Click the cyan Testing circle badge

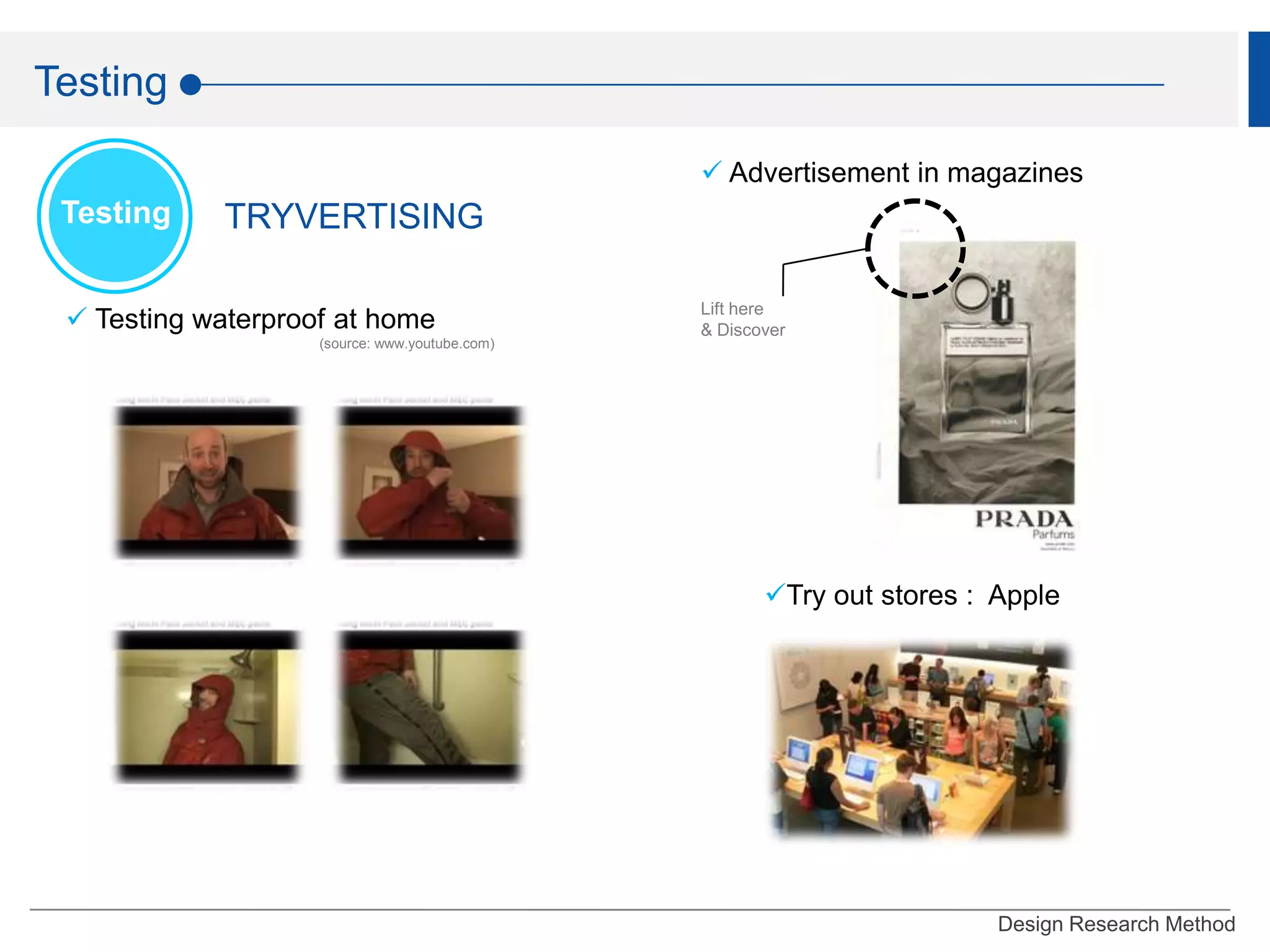point(115,215)
